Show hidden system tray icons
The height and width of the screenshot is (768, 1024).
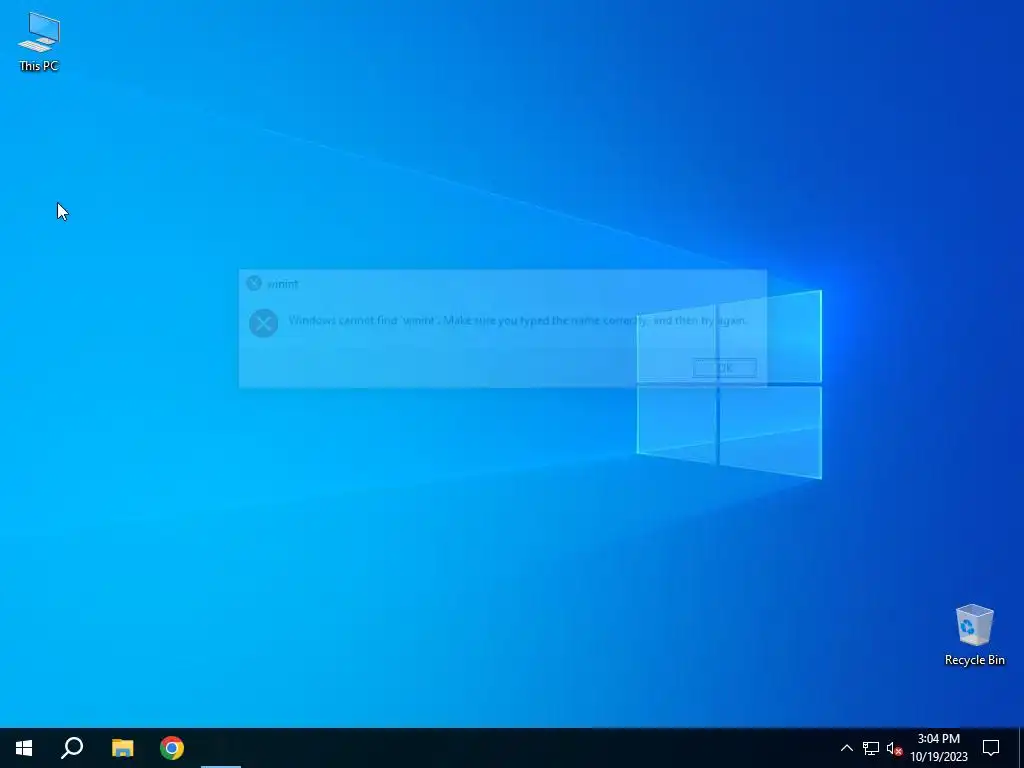click(846, 748)
